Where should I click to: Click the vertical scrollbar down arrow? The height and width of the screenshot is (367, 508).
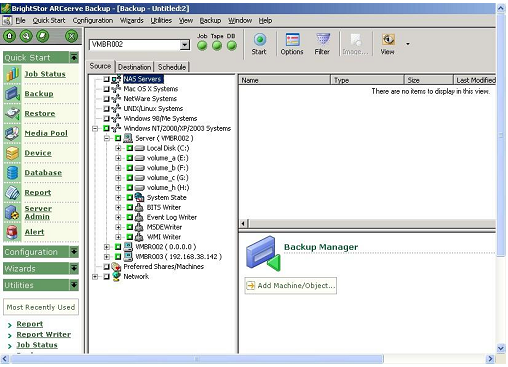[x=501, y=348]
